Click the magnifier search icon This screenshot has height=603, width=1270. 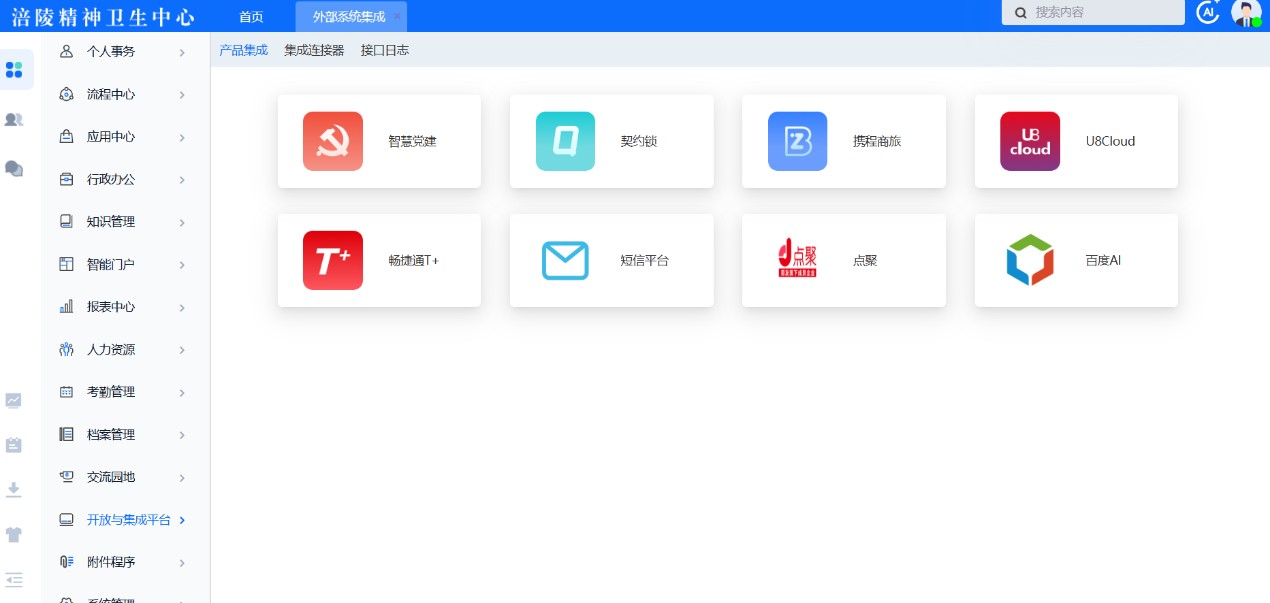coord(1021,13)
